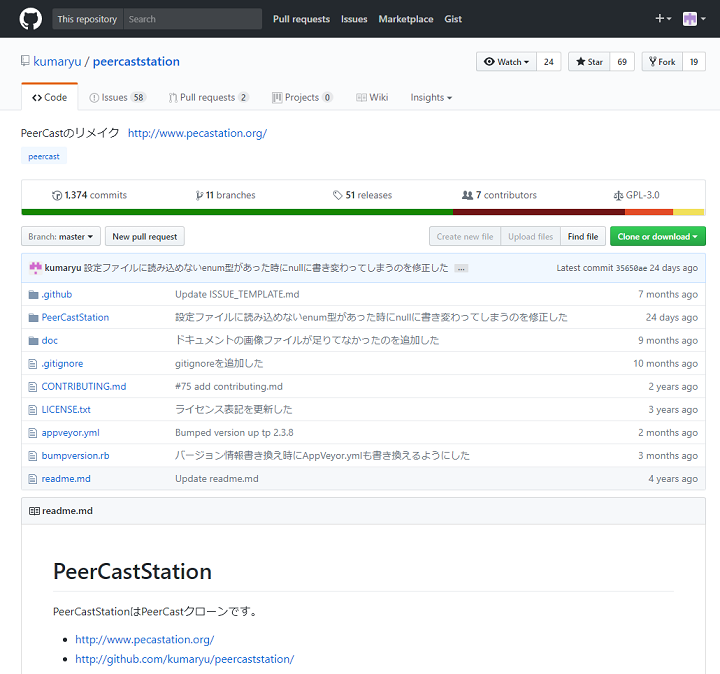
Task: Click the .github folder icon
Action: pos(33,294)
